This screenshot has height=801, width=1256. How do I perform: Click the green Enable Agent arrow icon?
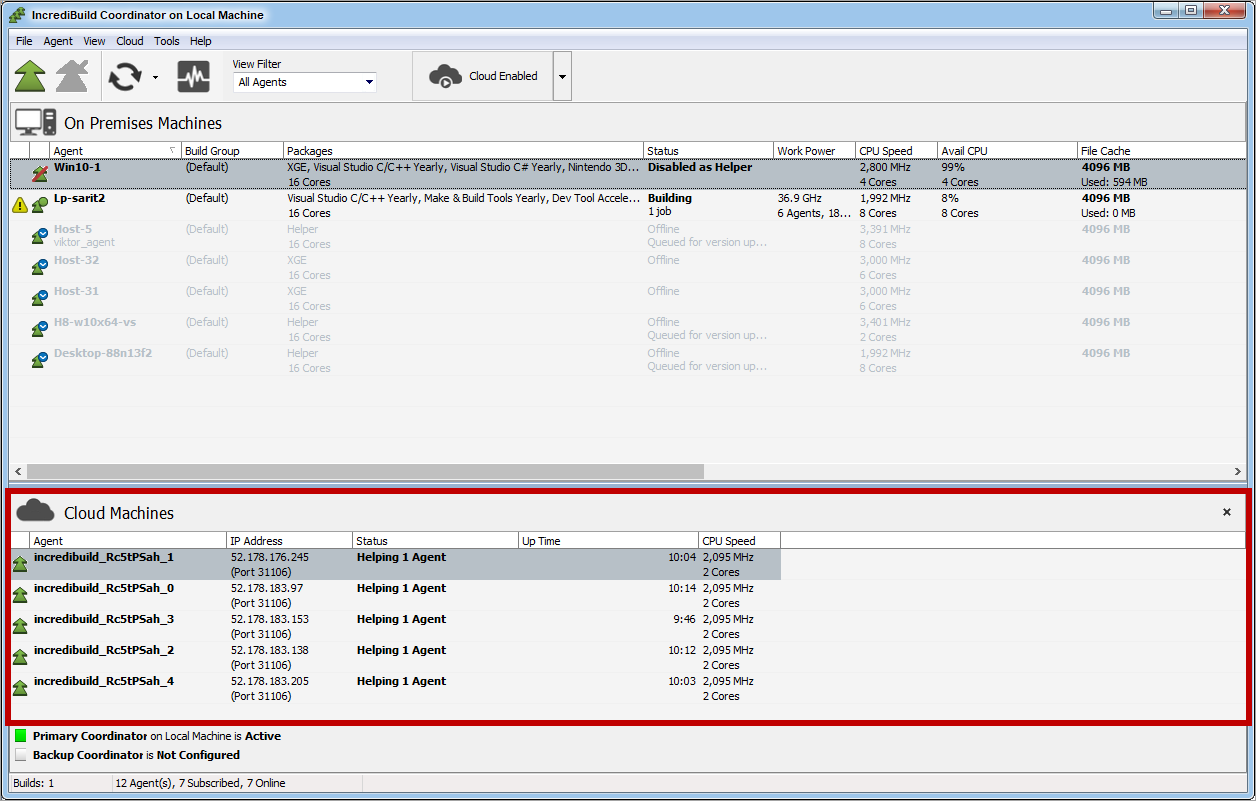[x=30, y=76]
